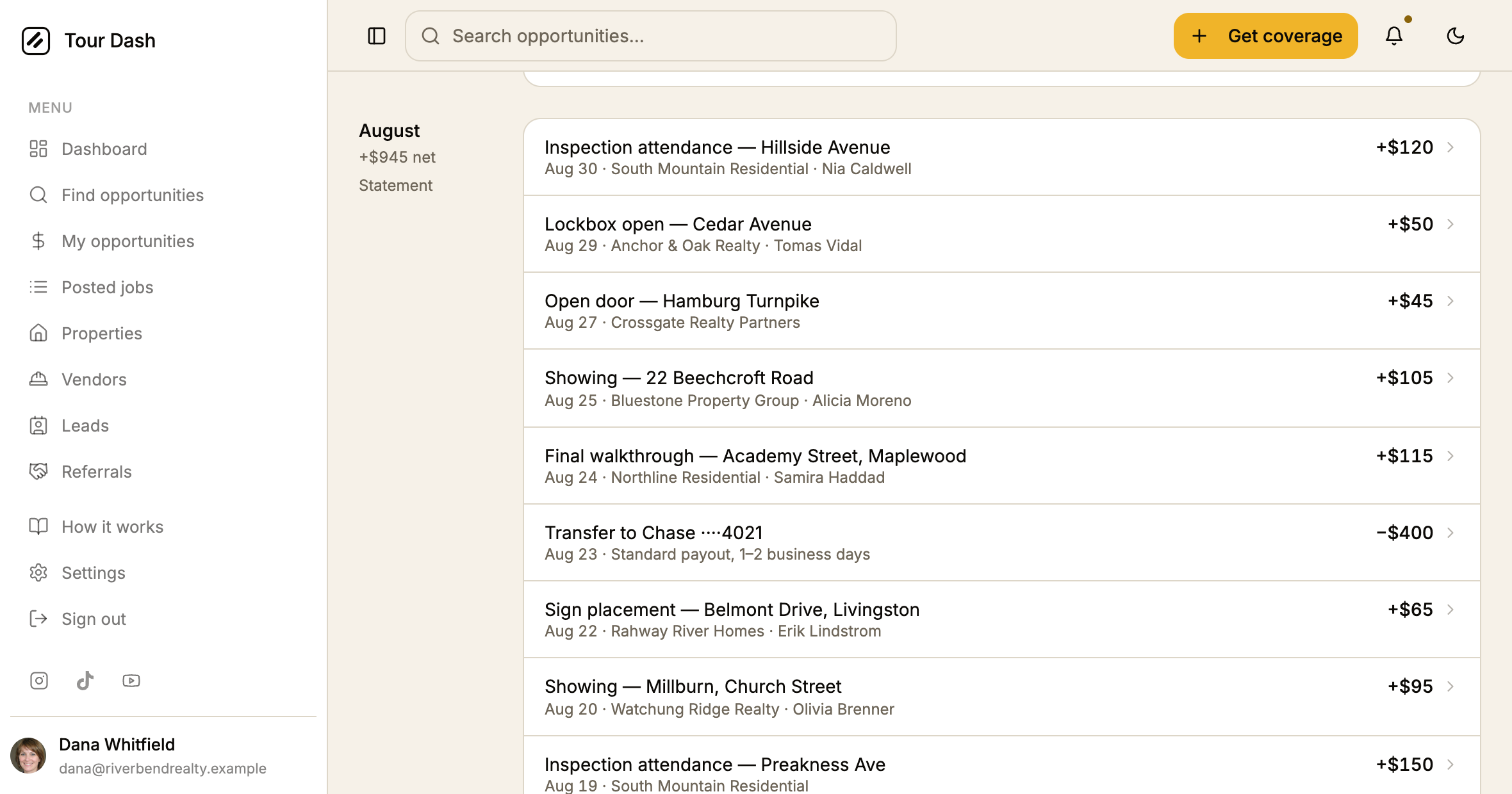Open TikTok social icon

point(85,681)
